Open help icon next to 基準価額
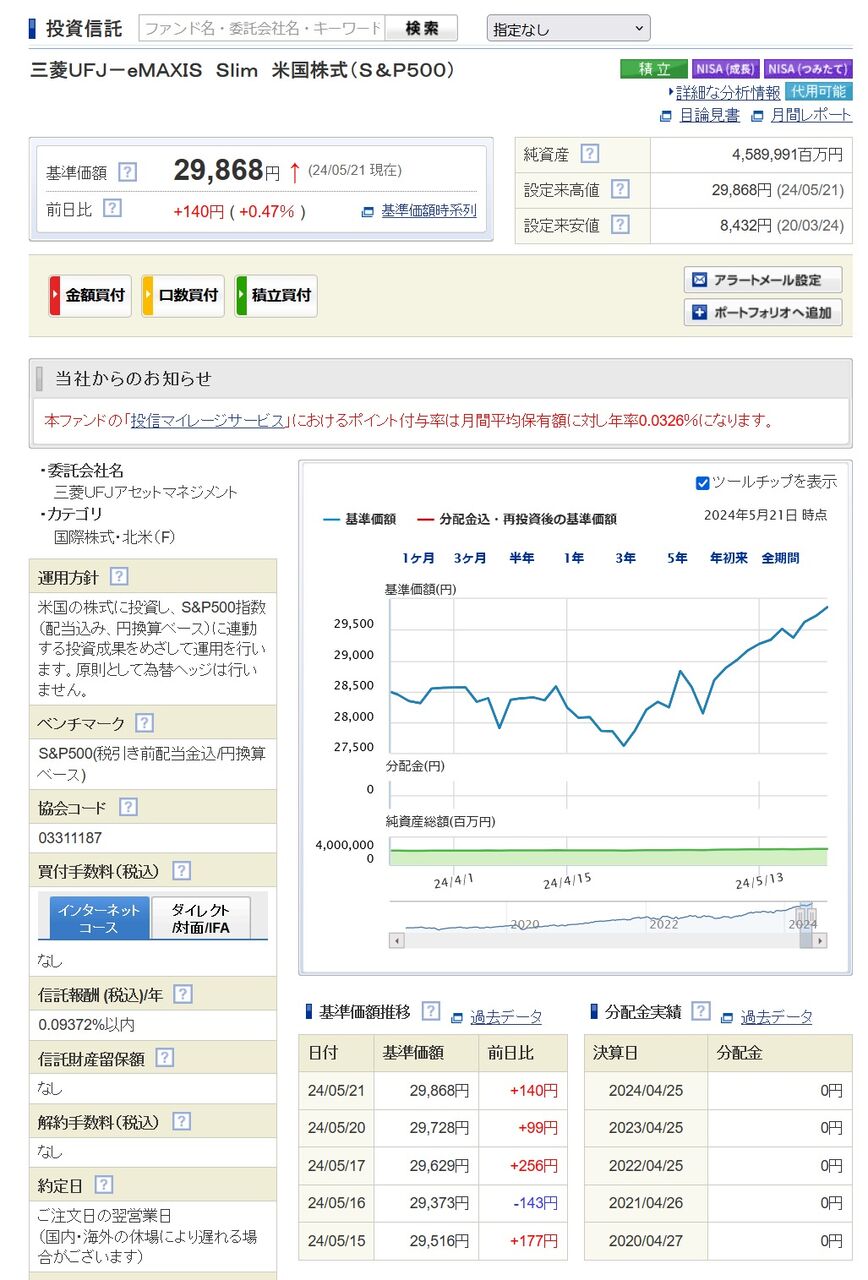This screenshot has width=868, height=1280. [127, 172]
